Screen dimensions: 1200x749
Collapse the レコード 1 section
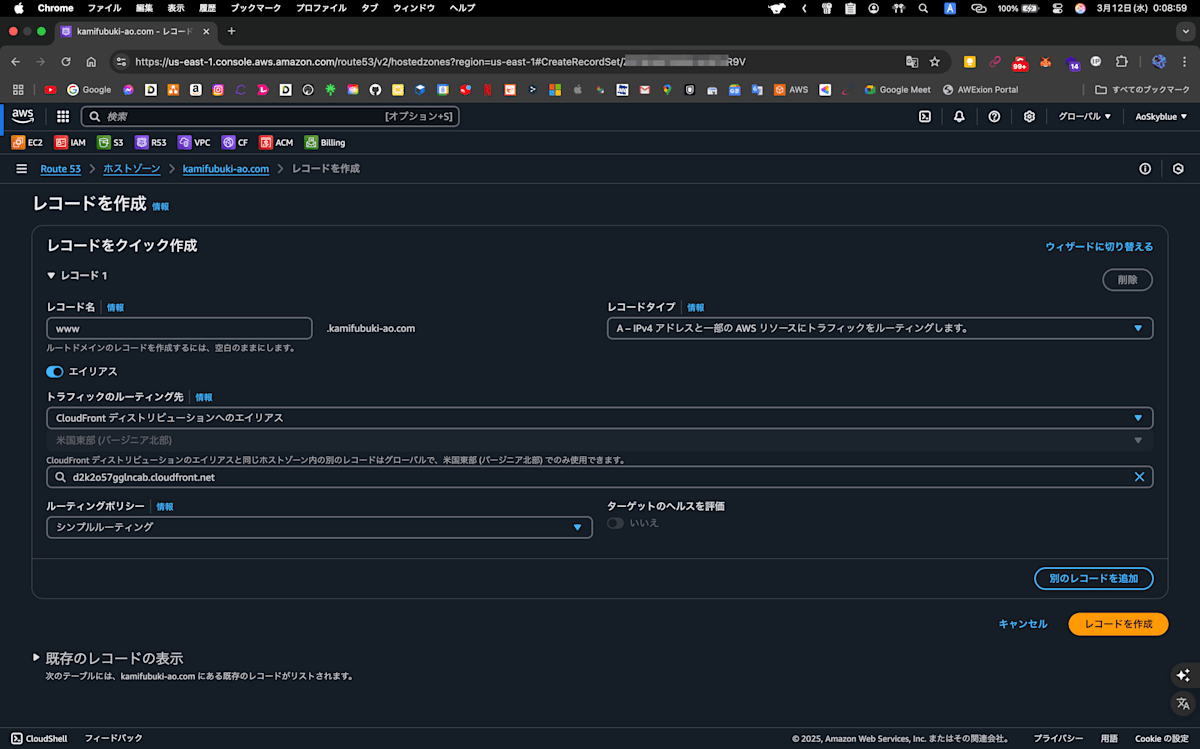pos(77,275)
